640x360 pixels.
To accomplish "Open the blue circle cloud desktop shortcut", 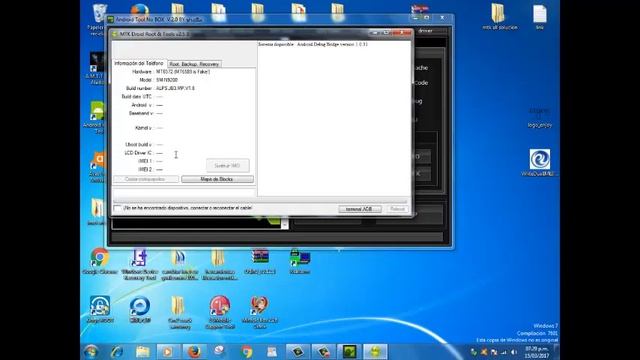I will tap(140, 309).
